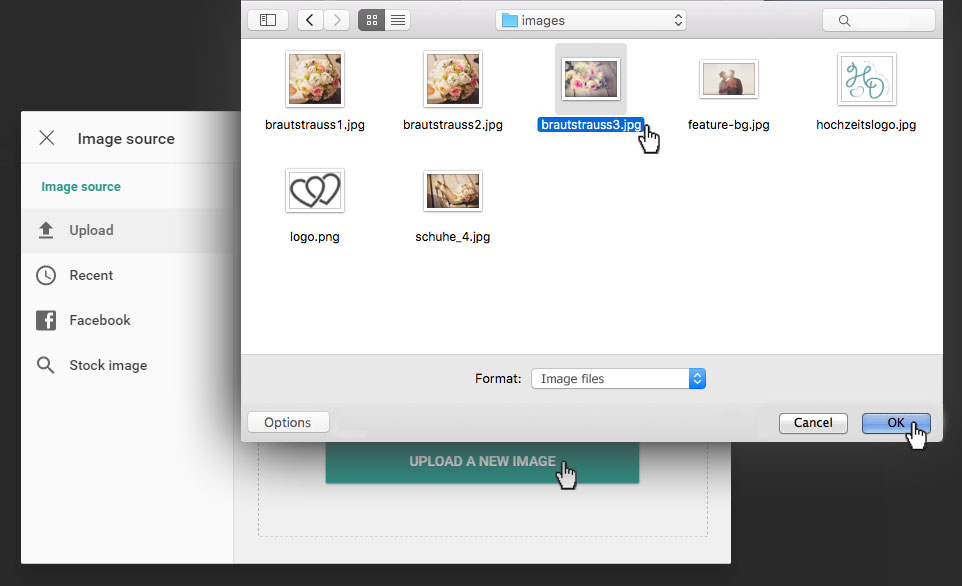The width and height of the screenshot is (962, 586).
Task: Click the green Image source heading
Action: pyautogui.click(x=81, y=187)
